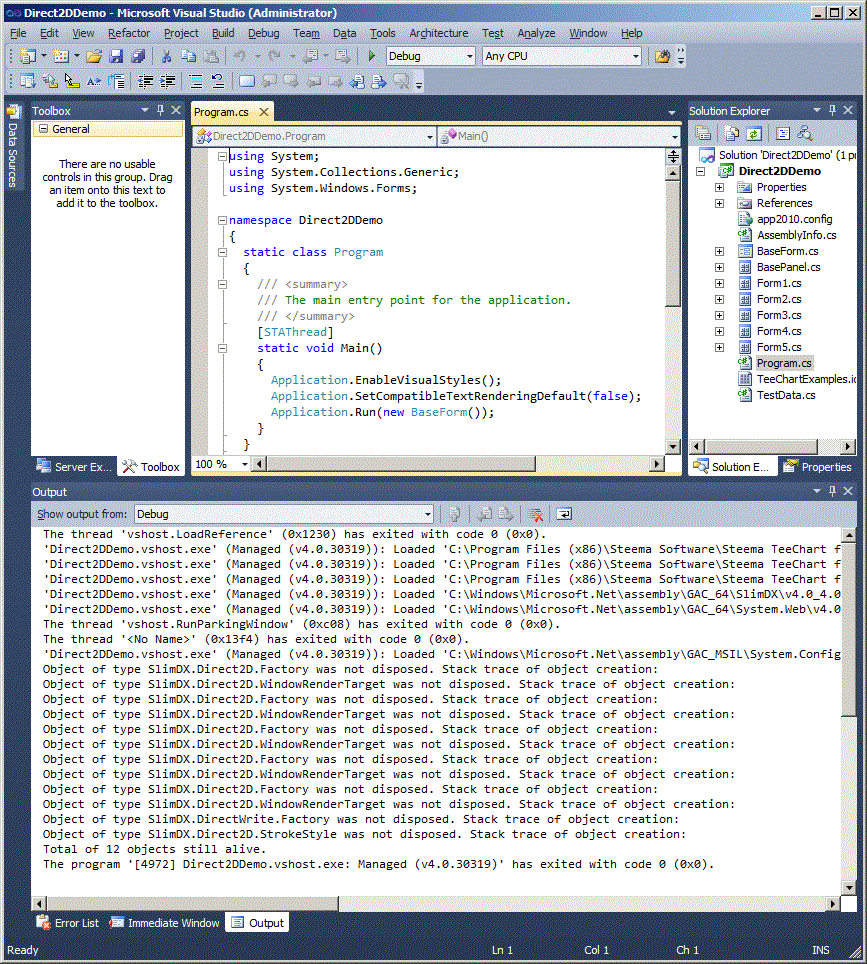Pin the Toolbox panel with the pushpin
Image resolution: width=867 pixels, height=964 pixels.
(160, 110)
